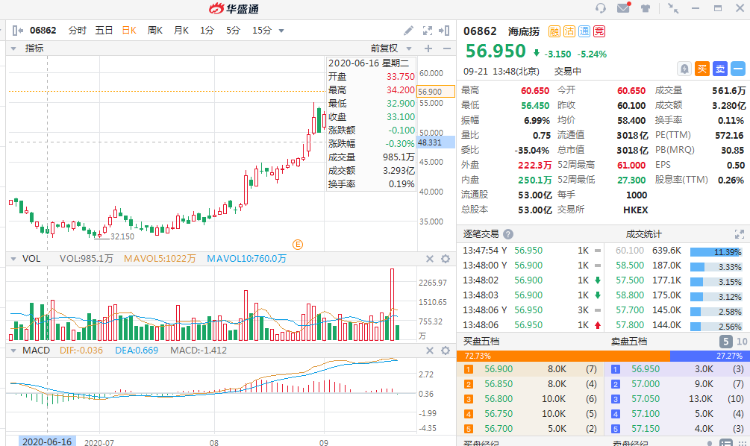Click the price alert bell icon
The image size is (750, 446).
(683, 69)
